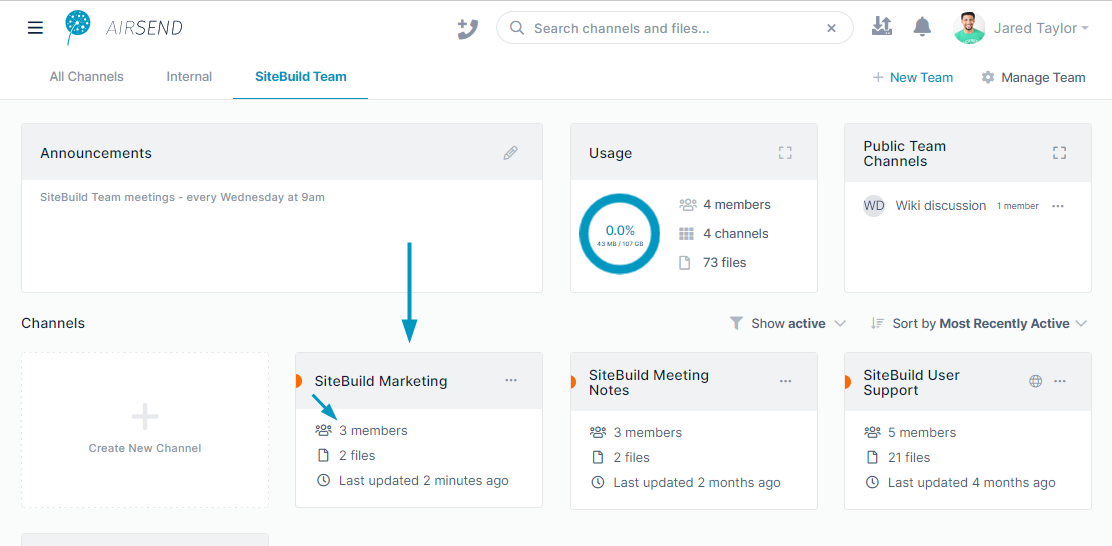
Task: Switch to the All Channels tab
Action: [x=87, y=77]
